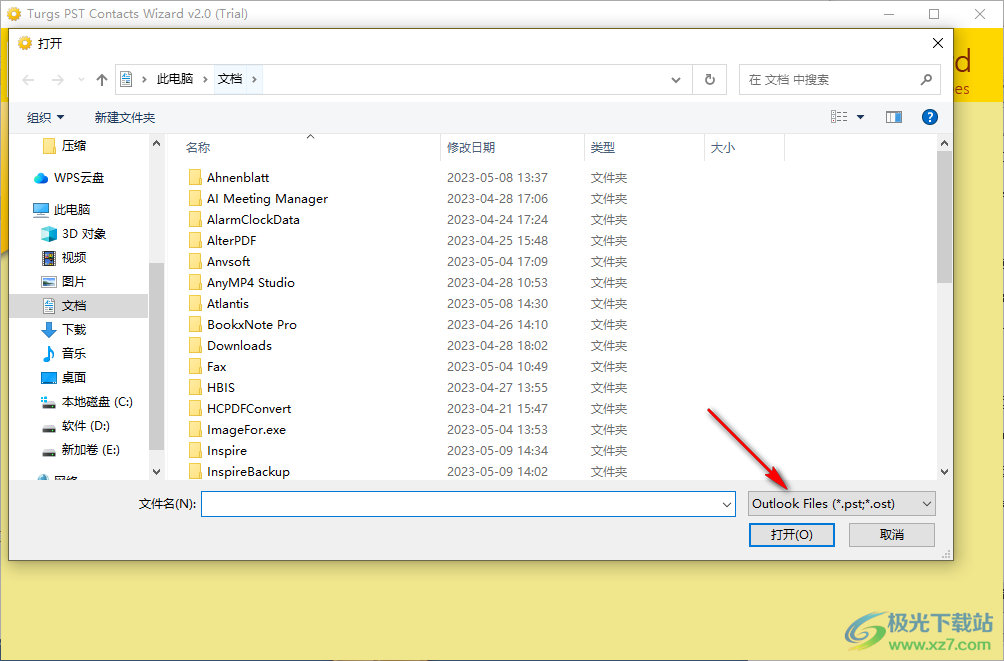Click 此电脑 breadcrumb in address bar

click(175, 79)
